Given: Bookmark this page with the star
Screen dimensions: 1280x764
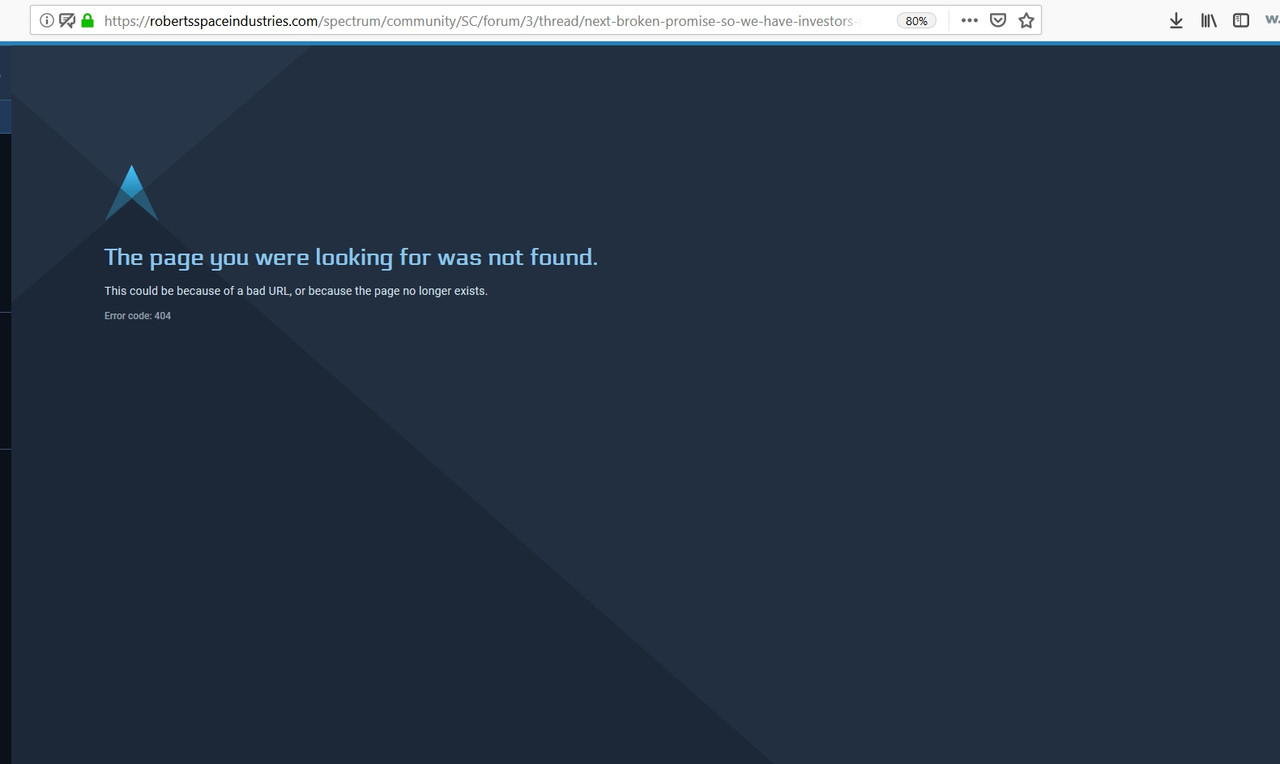Looking at the screenshot, I should tap(1026, 20).
